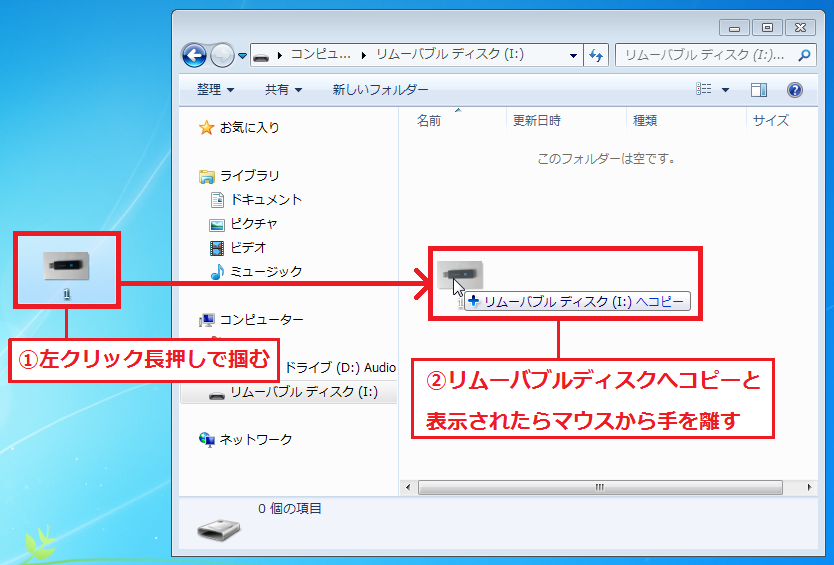This screenshot has height=565, width=834.
Task: Click the ミュージック music note icon
Action: [x=217, y=272]
